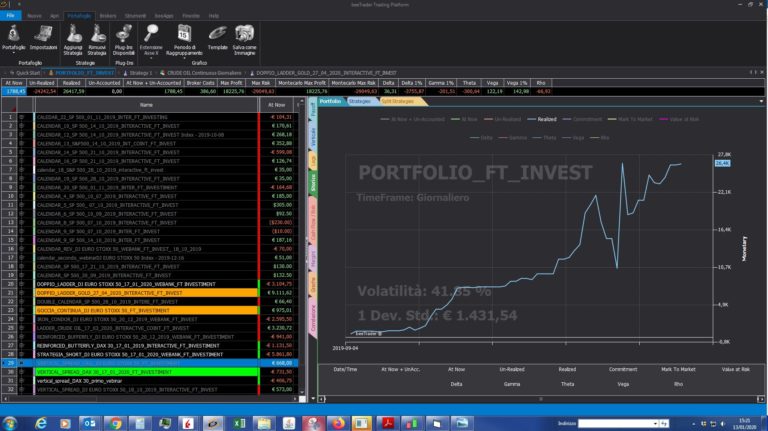Toggle the Realized series in chart legend
This screenshot has height=431, width=768.
tap(542, 119)
